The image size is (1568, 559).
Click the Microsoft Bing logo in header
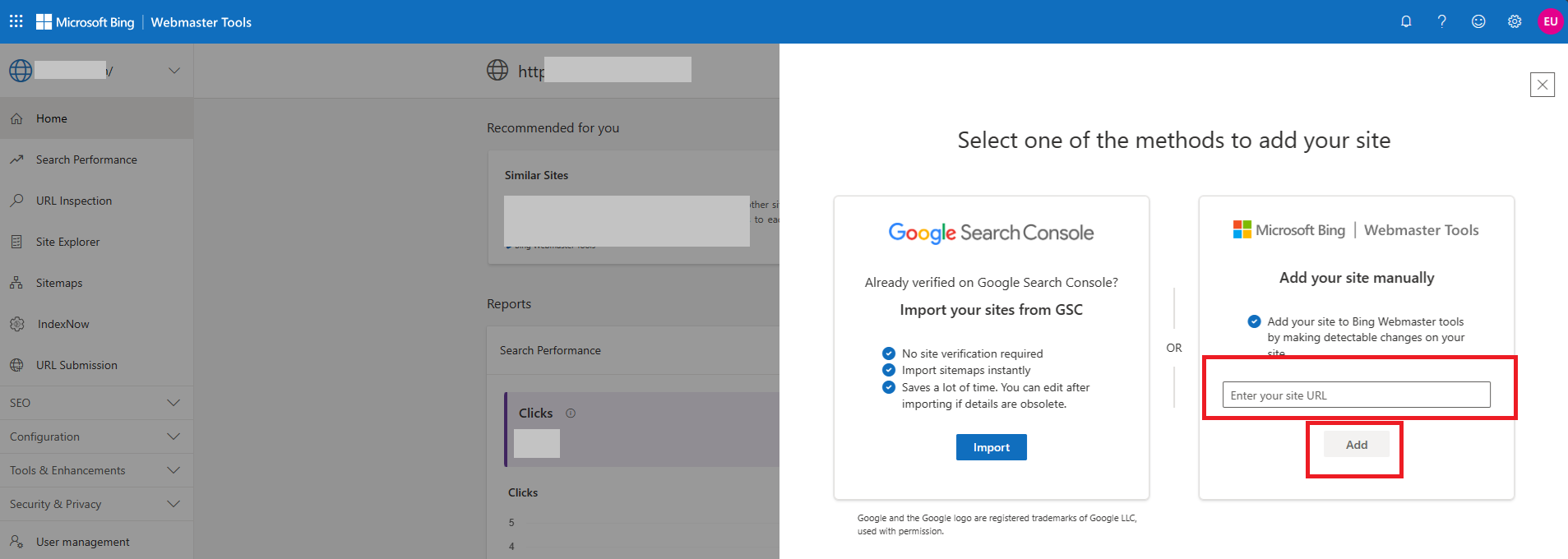(86, 22)
